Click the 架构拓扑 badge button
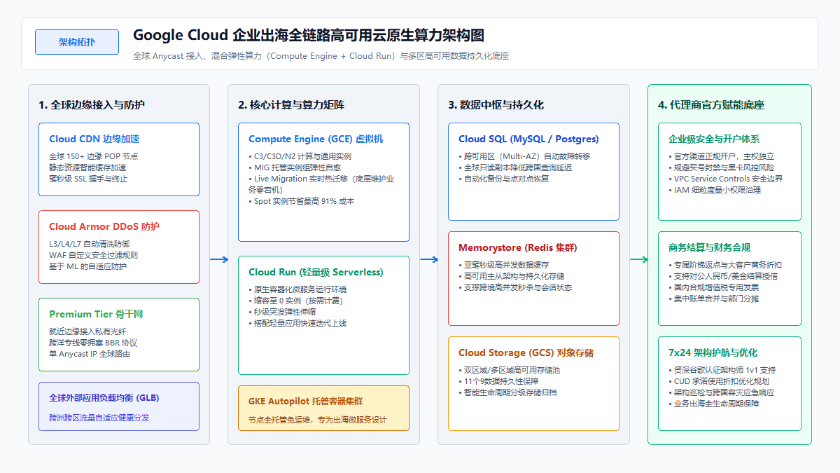 [77, 42]
